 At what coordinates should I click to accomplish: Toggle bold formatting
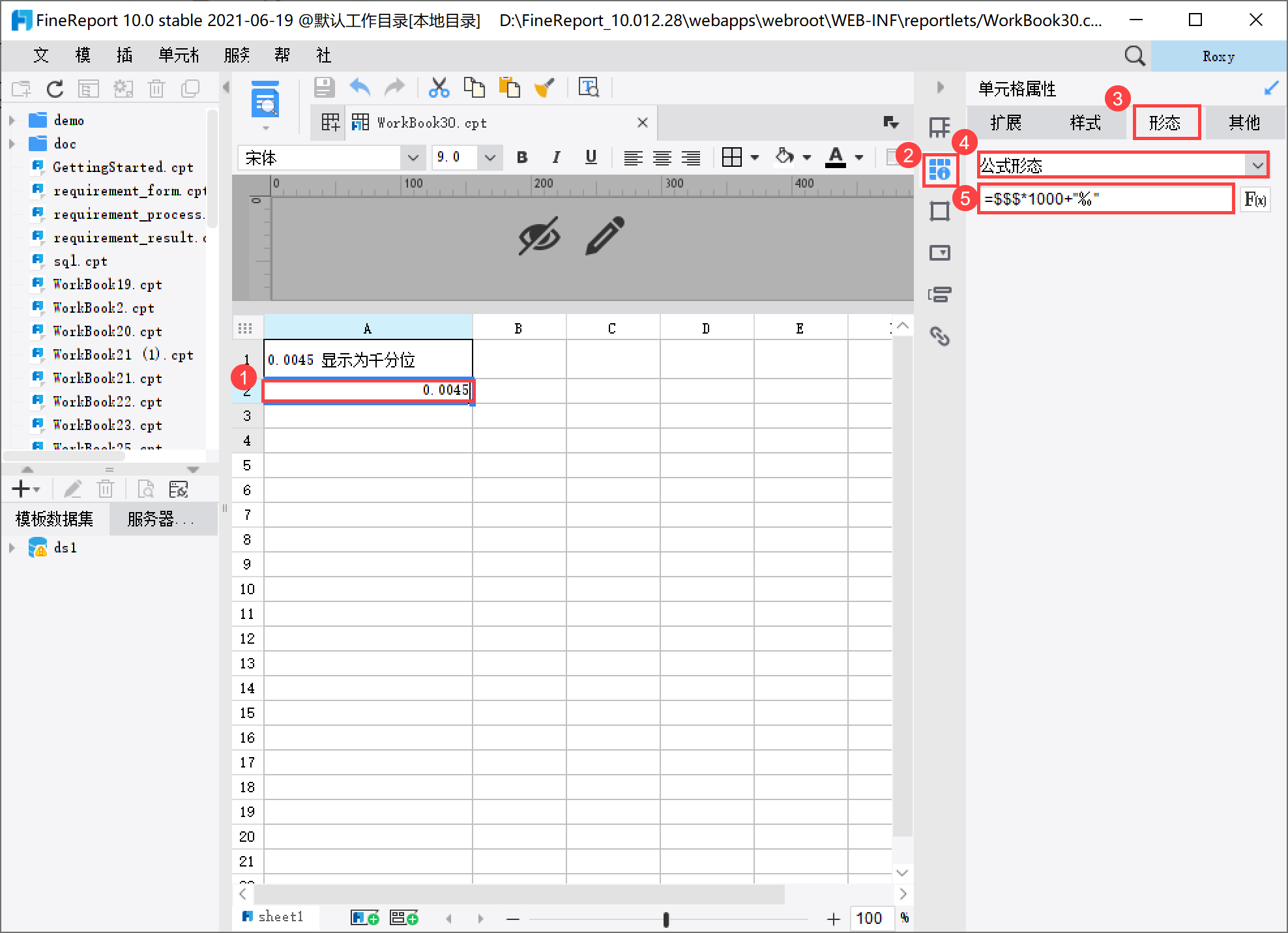tap(521, 158)
